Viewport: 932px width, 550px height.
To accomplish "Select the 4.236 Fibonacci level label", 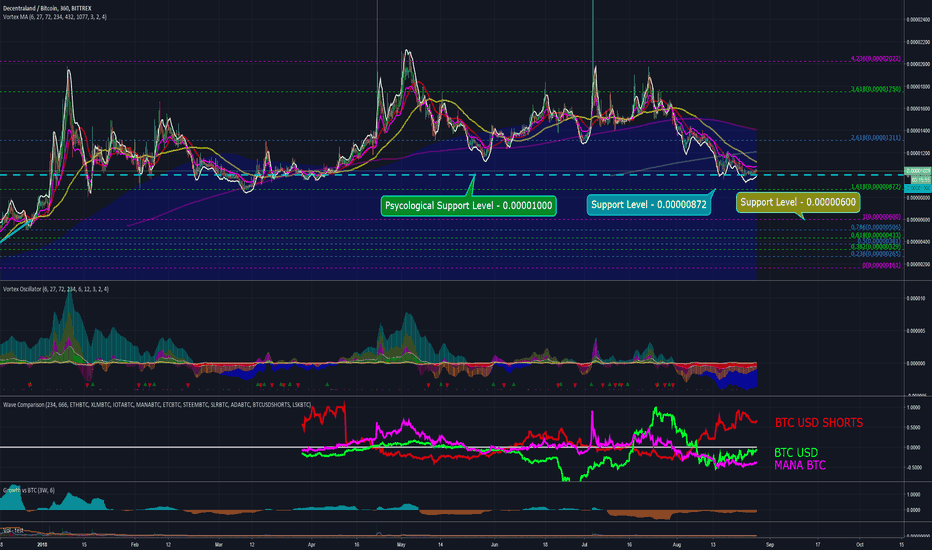I will [x=876, y=58].
